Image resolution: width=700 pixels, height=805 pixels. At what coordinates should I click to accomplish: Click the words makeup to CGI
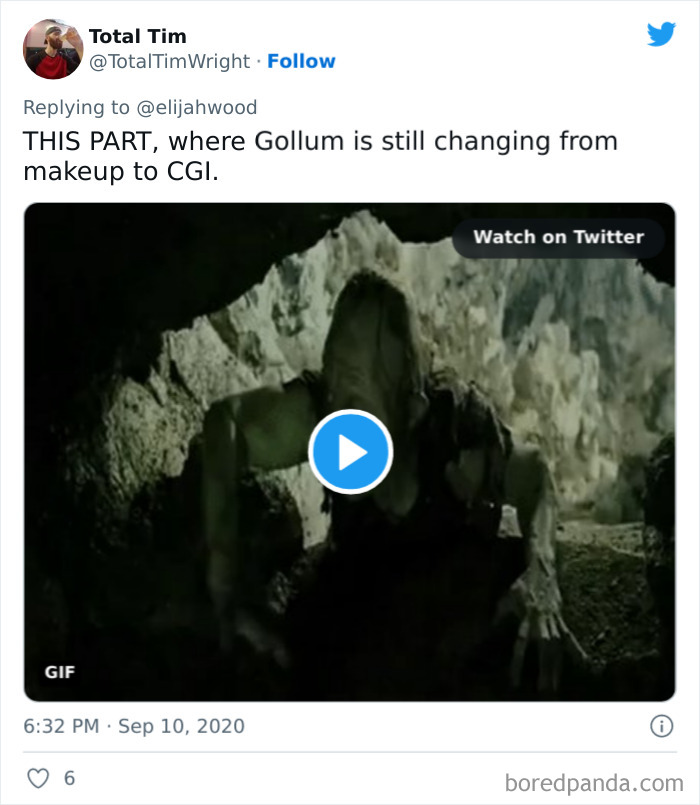coord(120,171)
